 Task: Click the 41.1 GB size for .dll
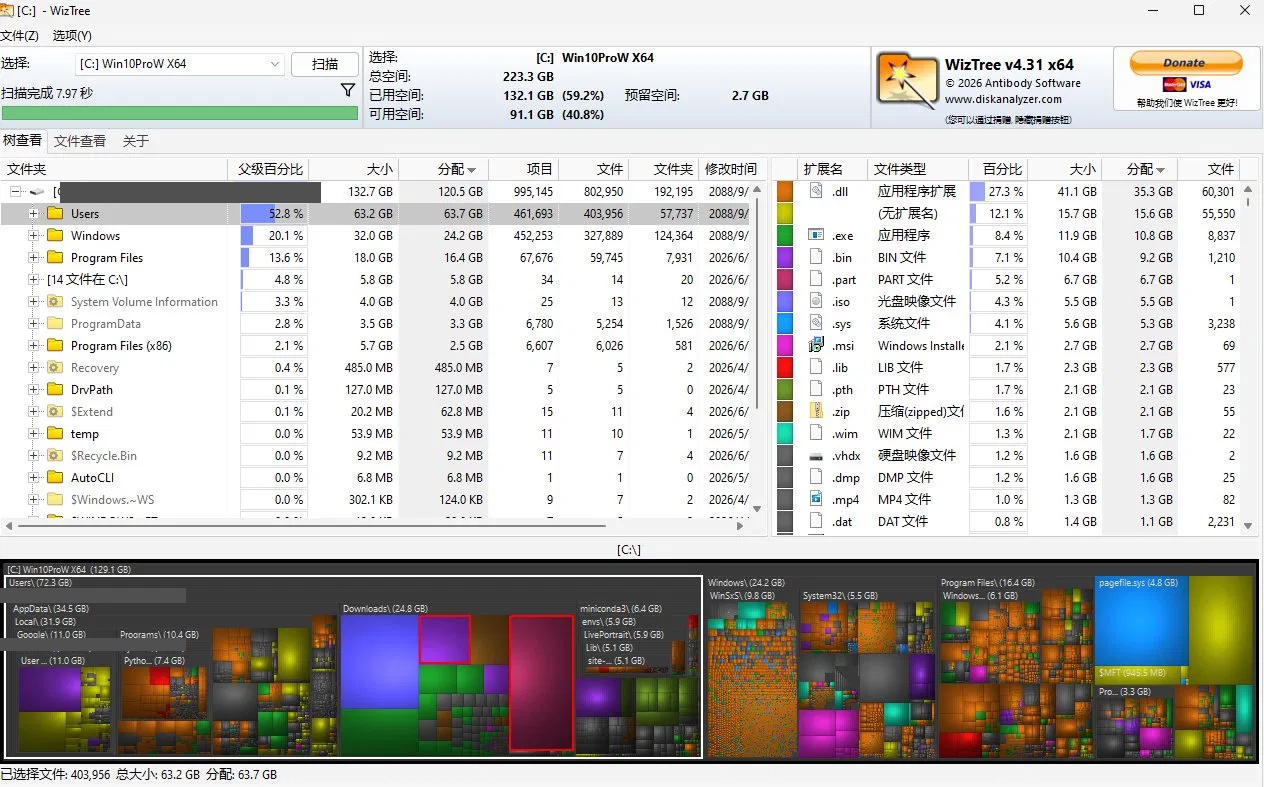click(x=1077, y=191)
